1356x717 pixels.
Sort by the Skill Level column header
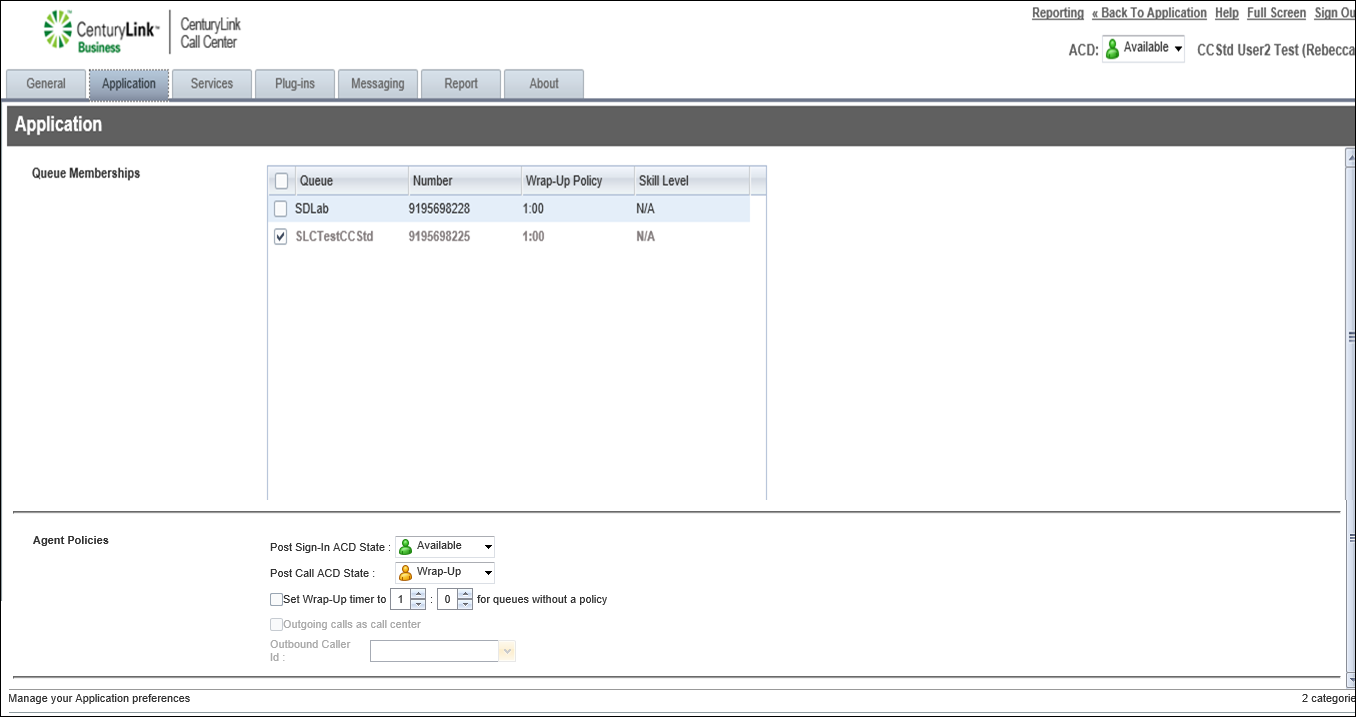(692, 181)
